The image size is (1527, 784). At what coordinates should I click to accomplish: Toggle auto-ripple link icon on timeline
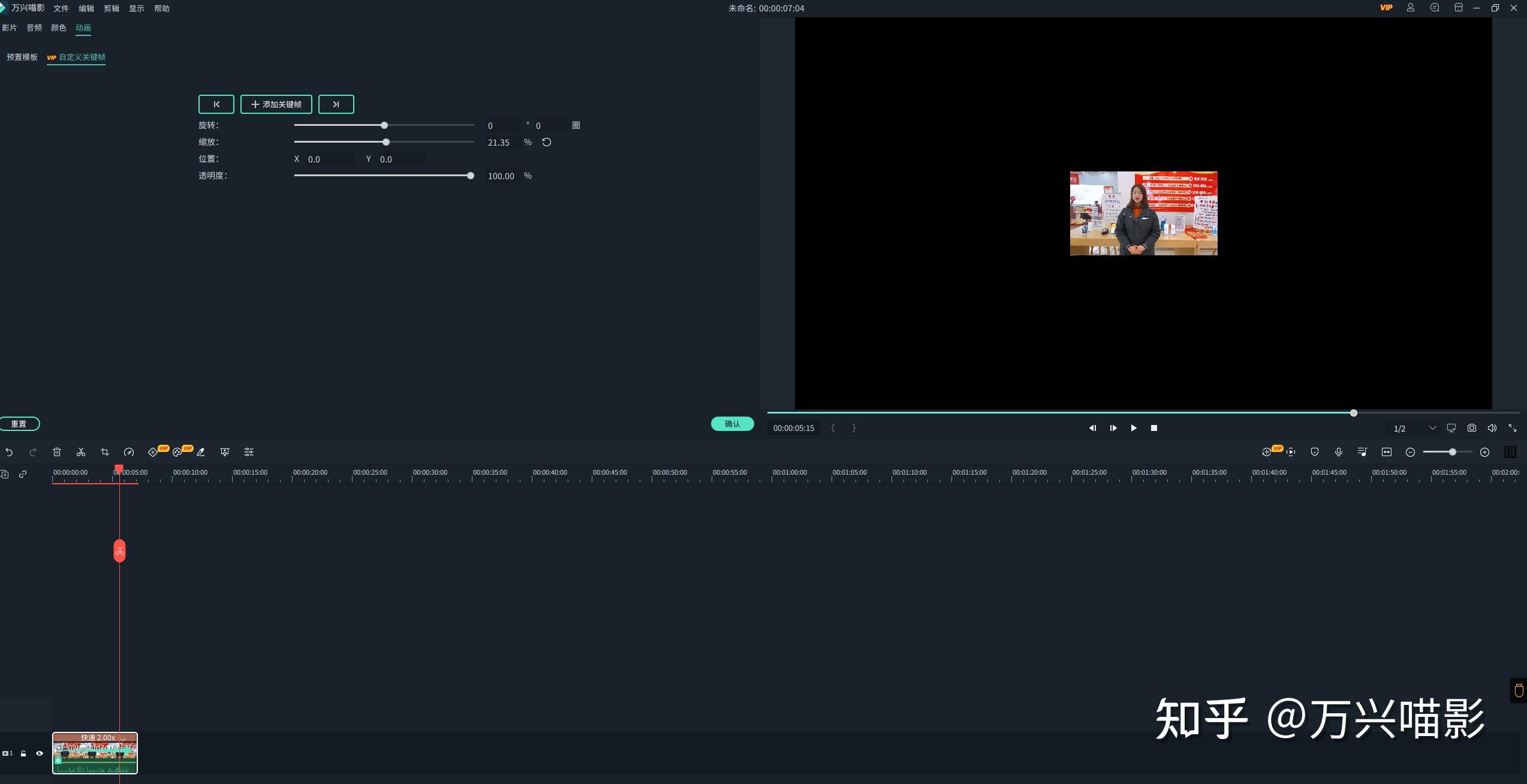pyautogui.click(x=23, y=474)
